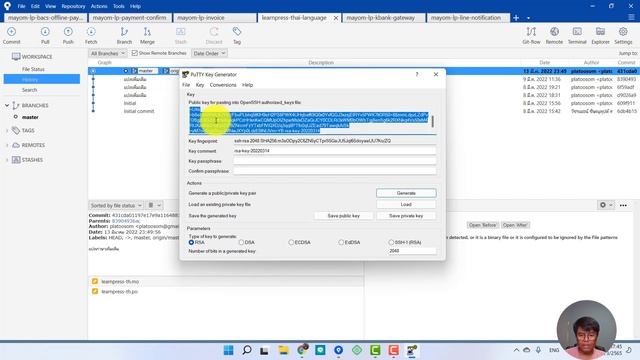Open Explorer from the toolbar
The width and height of the screenshot is (640, 360).
[600, 35]
